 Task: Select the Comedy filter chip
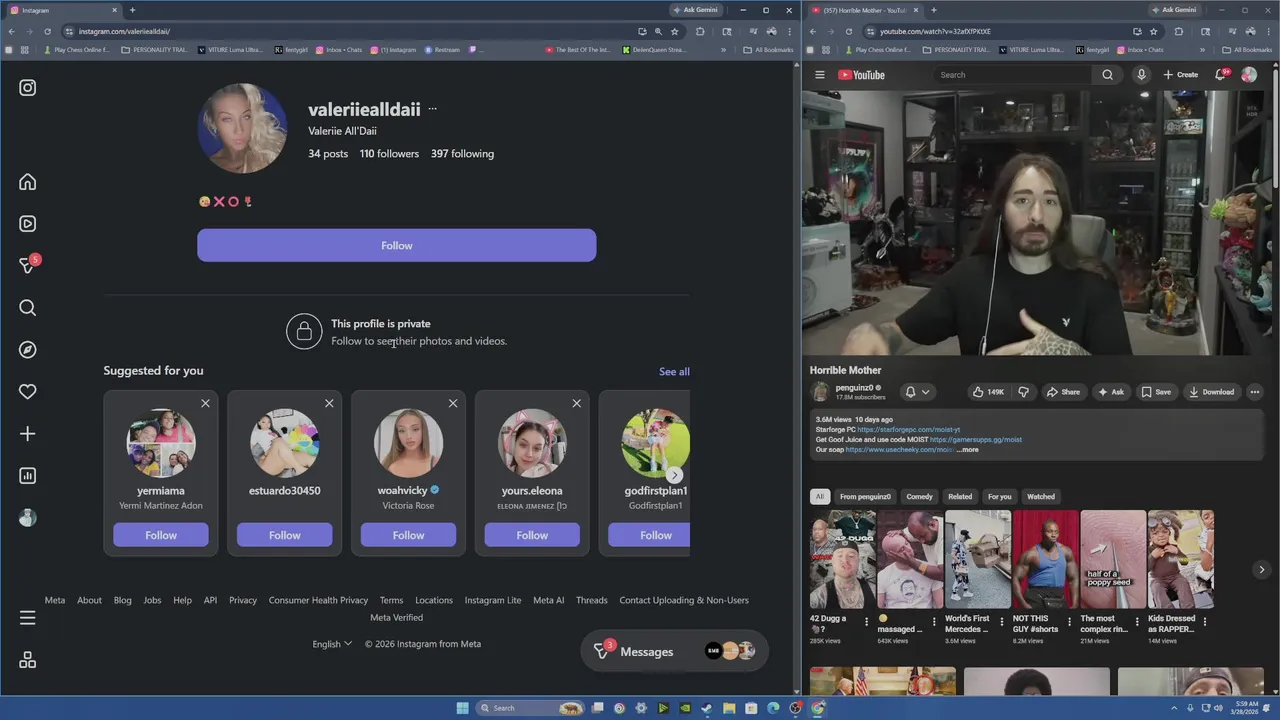coord(919,496)
